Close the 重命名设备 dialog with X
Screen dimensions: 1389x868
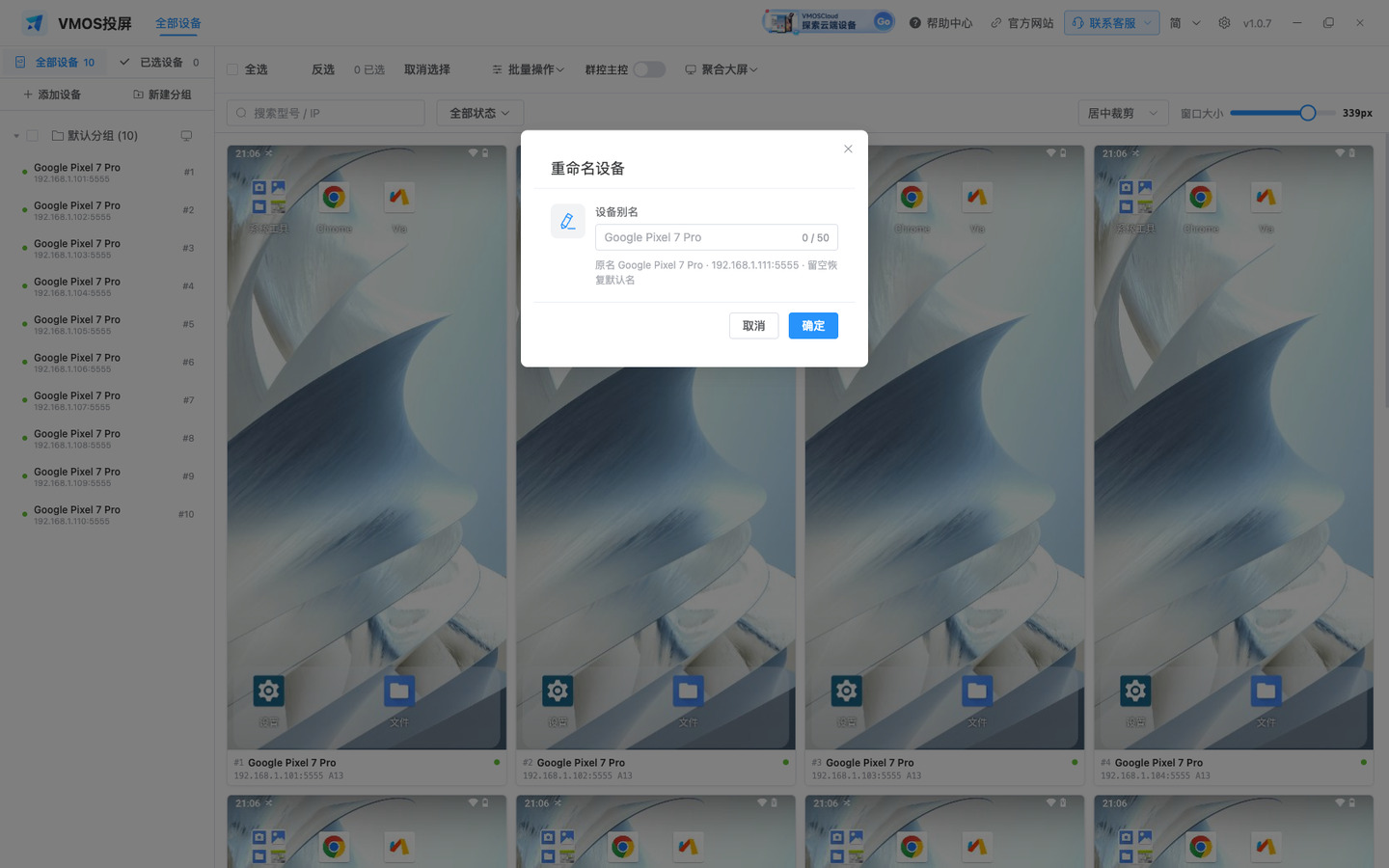point(848,149)
